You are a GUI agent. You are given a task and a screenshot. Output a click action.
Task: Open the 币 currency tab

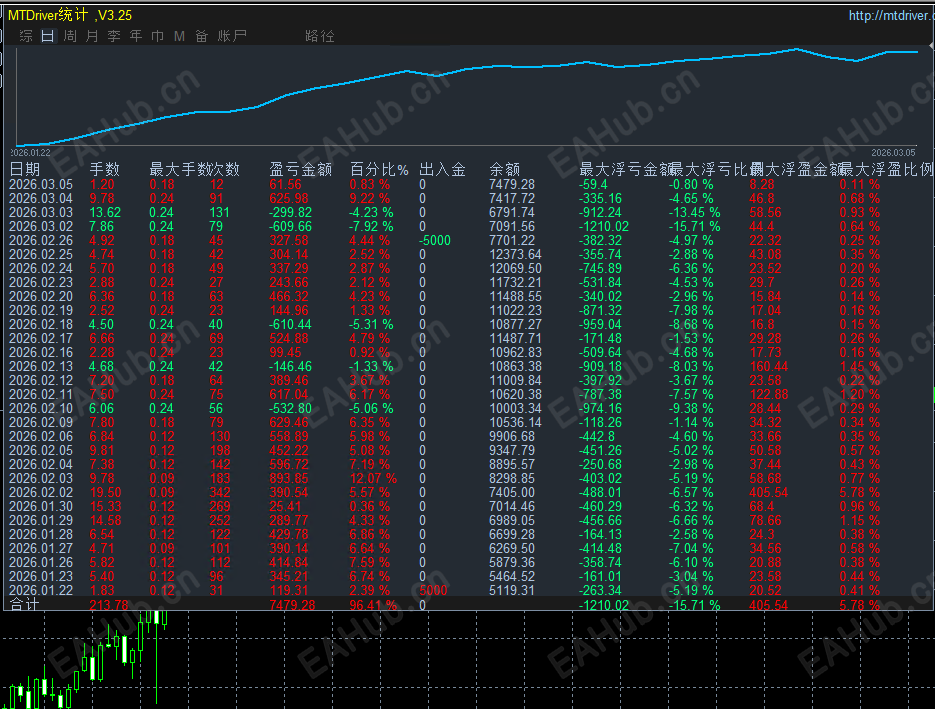click(x=157, y=36)
